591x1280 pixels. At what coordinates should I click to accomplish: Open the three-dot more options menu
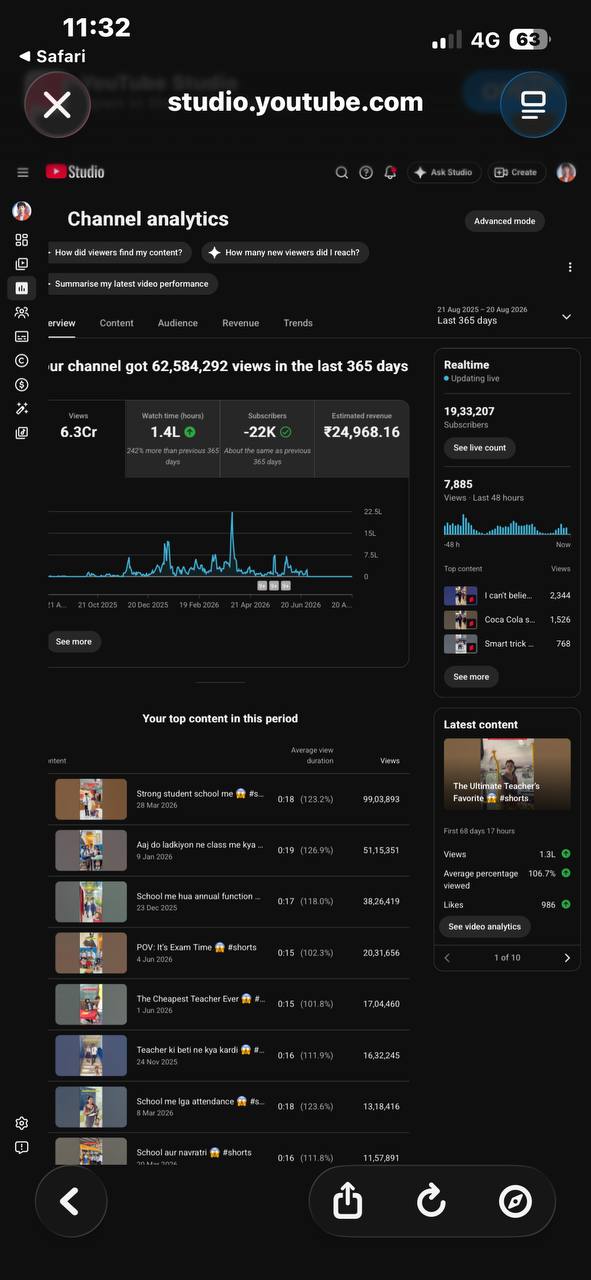coord(570,267)
